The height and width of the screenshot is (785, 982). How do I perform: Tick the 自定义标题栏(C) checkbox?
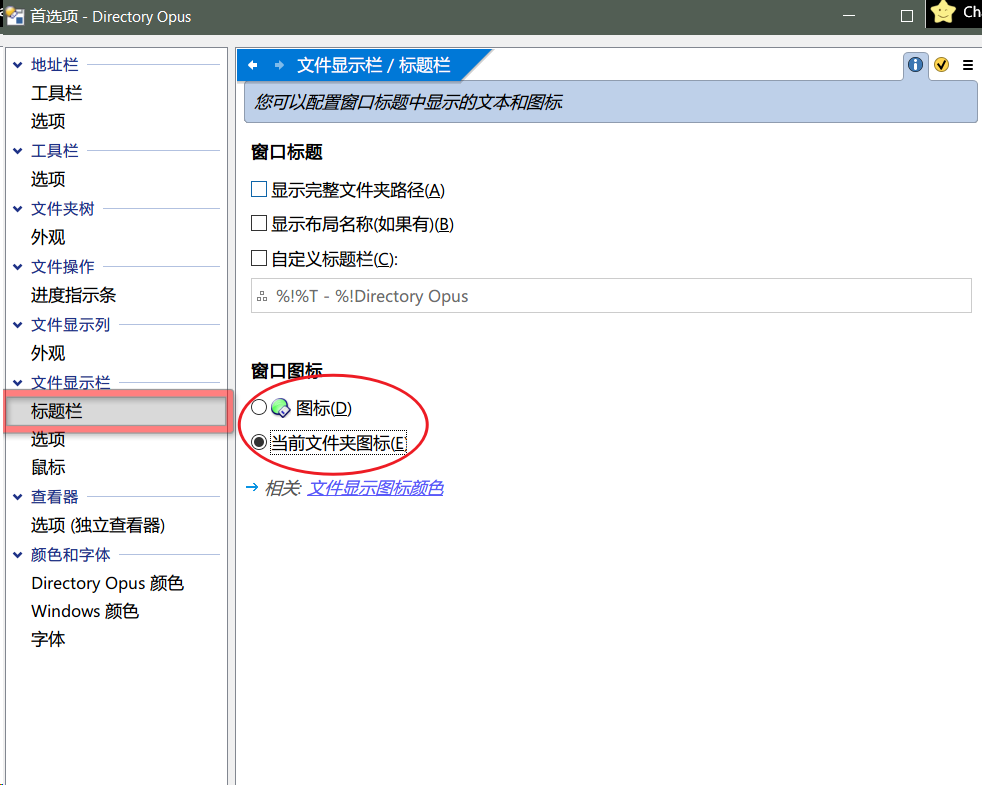259,257
